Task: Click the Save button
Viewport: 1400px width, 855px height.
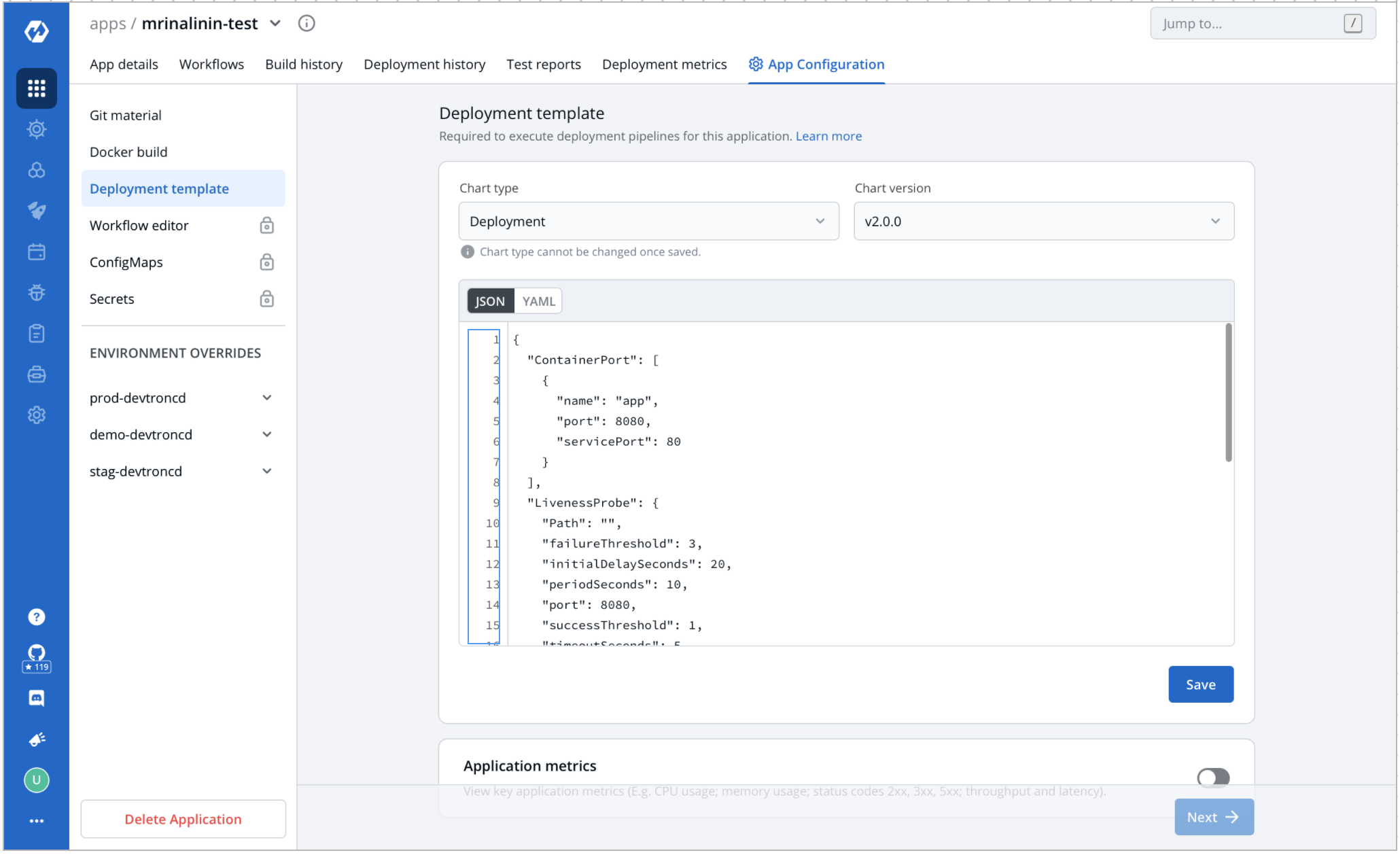Action: click(1200, 684)
